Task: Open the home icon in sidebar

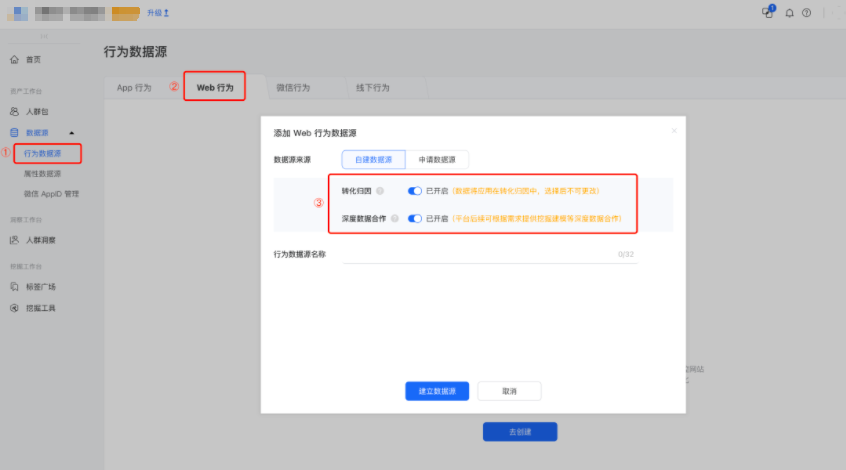Action: [15, 59]
